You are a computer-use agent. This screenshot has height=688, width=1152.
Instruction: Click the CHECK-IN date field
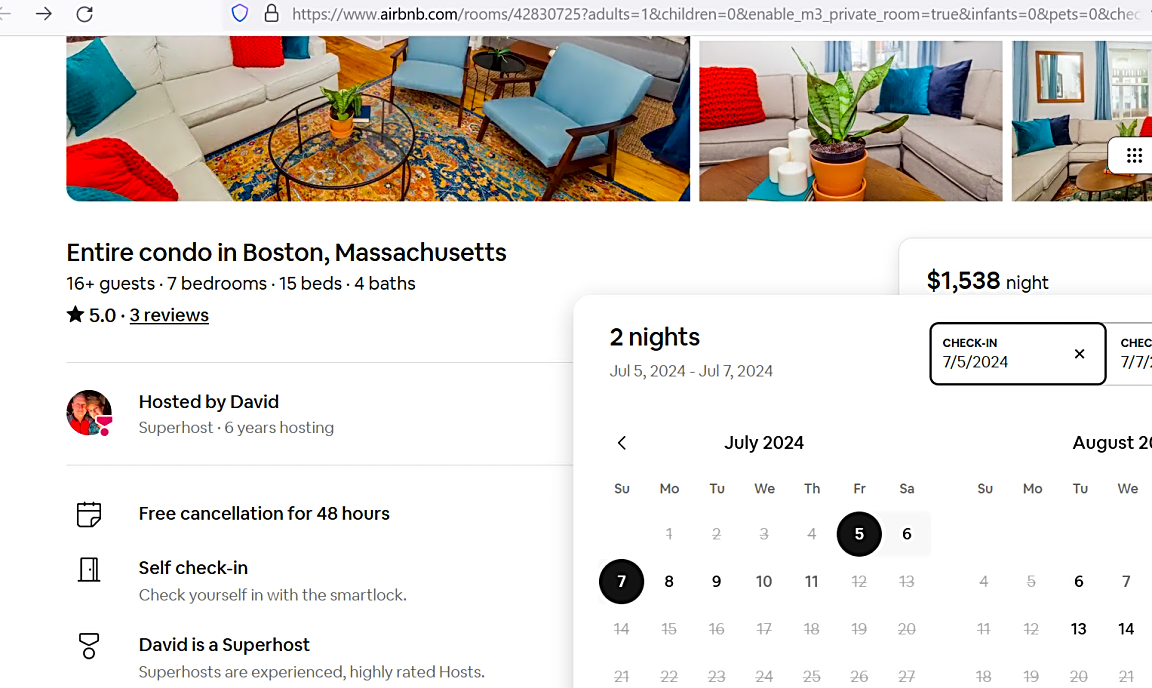1018,354
